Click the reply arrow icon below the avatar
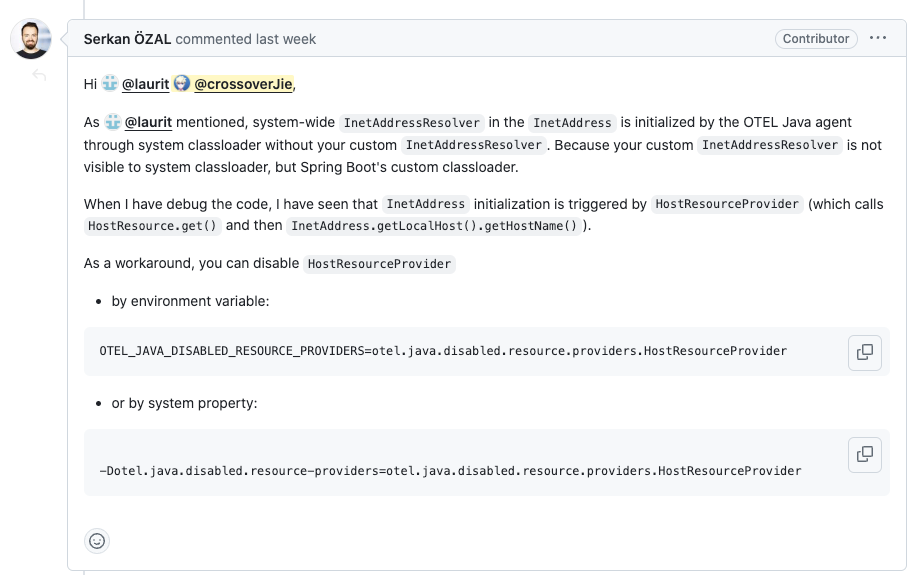This screenshot has width=922, height=575. click(39, 76)
